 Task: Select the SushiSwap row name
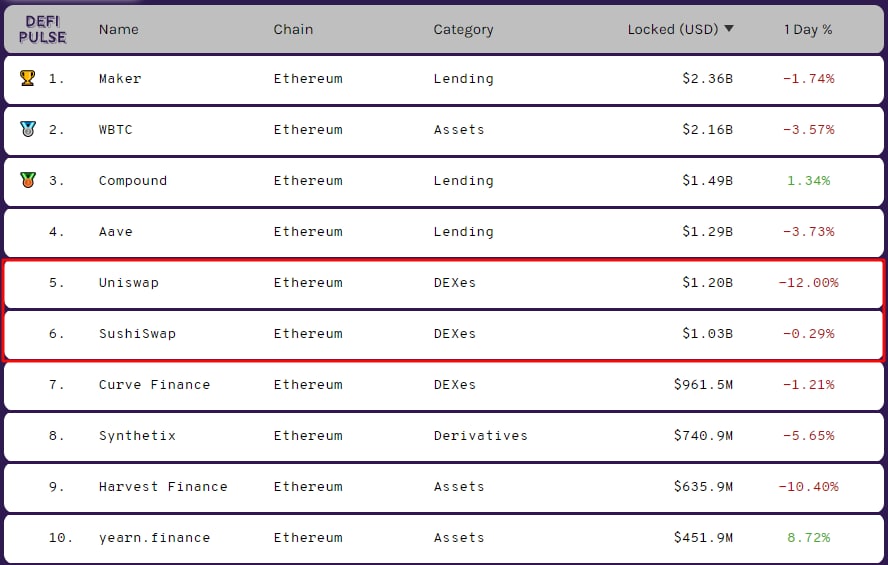[x=137, y=333]
